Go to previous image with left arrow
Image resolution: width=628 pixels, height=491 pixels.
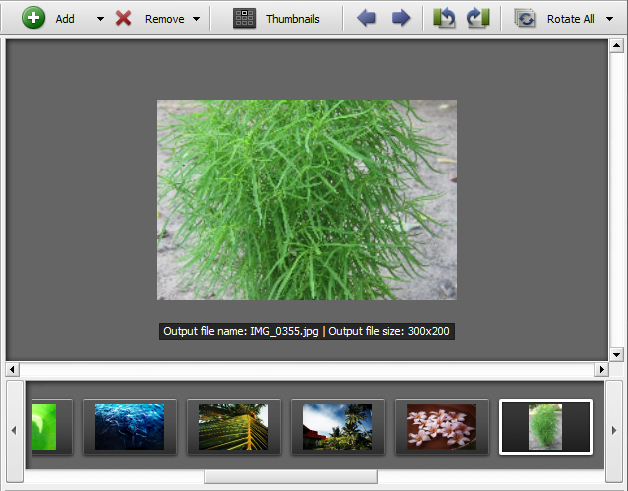[x=366, y=18]
